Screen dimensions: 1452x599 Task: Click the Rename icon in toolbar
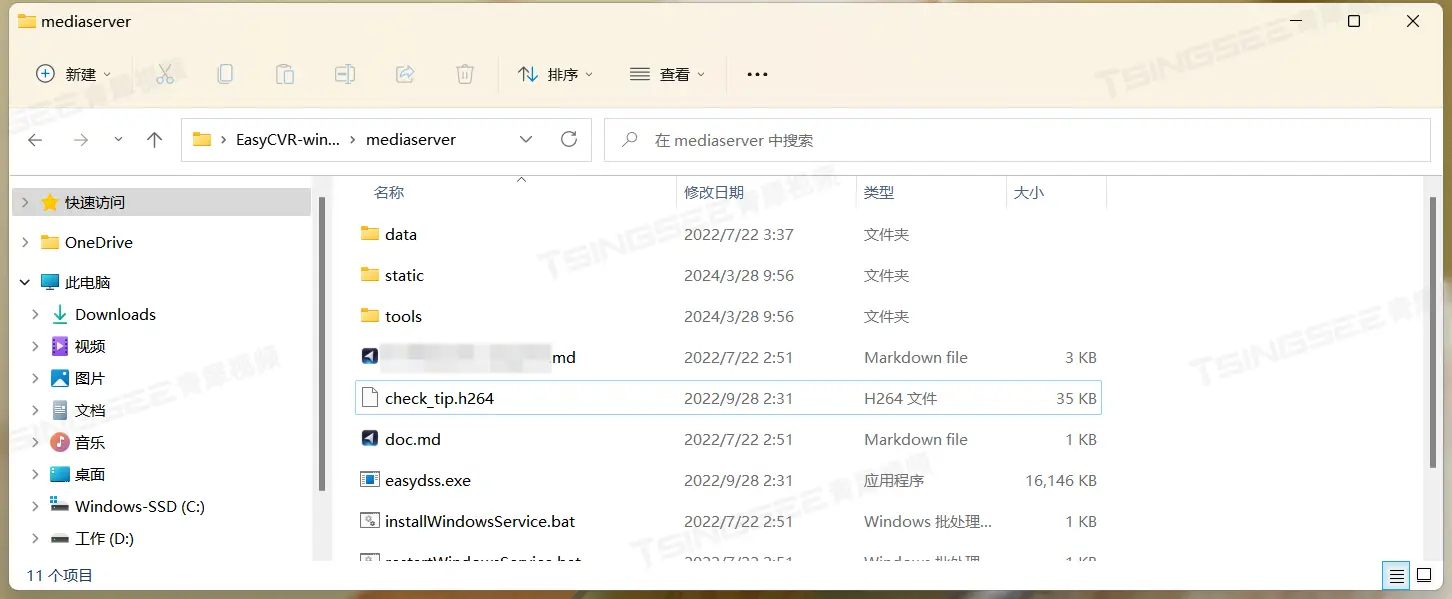(345, 74)
